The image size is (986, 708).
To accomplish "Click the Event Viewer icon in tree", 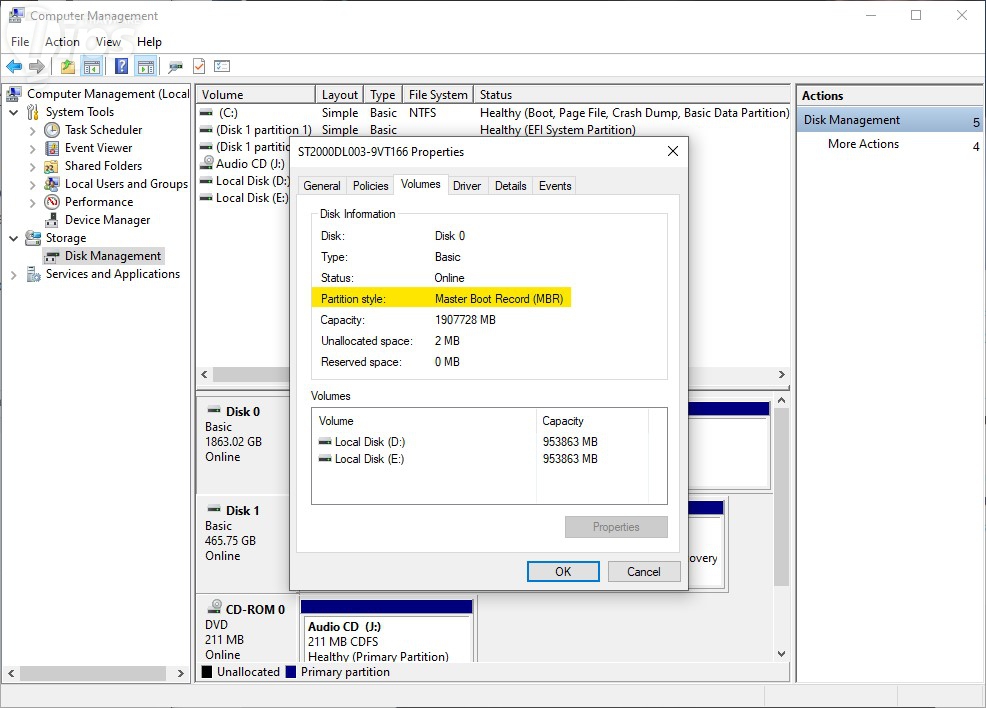I will click(x=53, y=148).
